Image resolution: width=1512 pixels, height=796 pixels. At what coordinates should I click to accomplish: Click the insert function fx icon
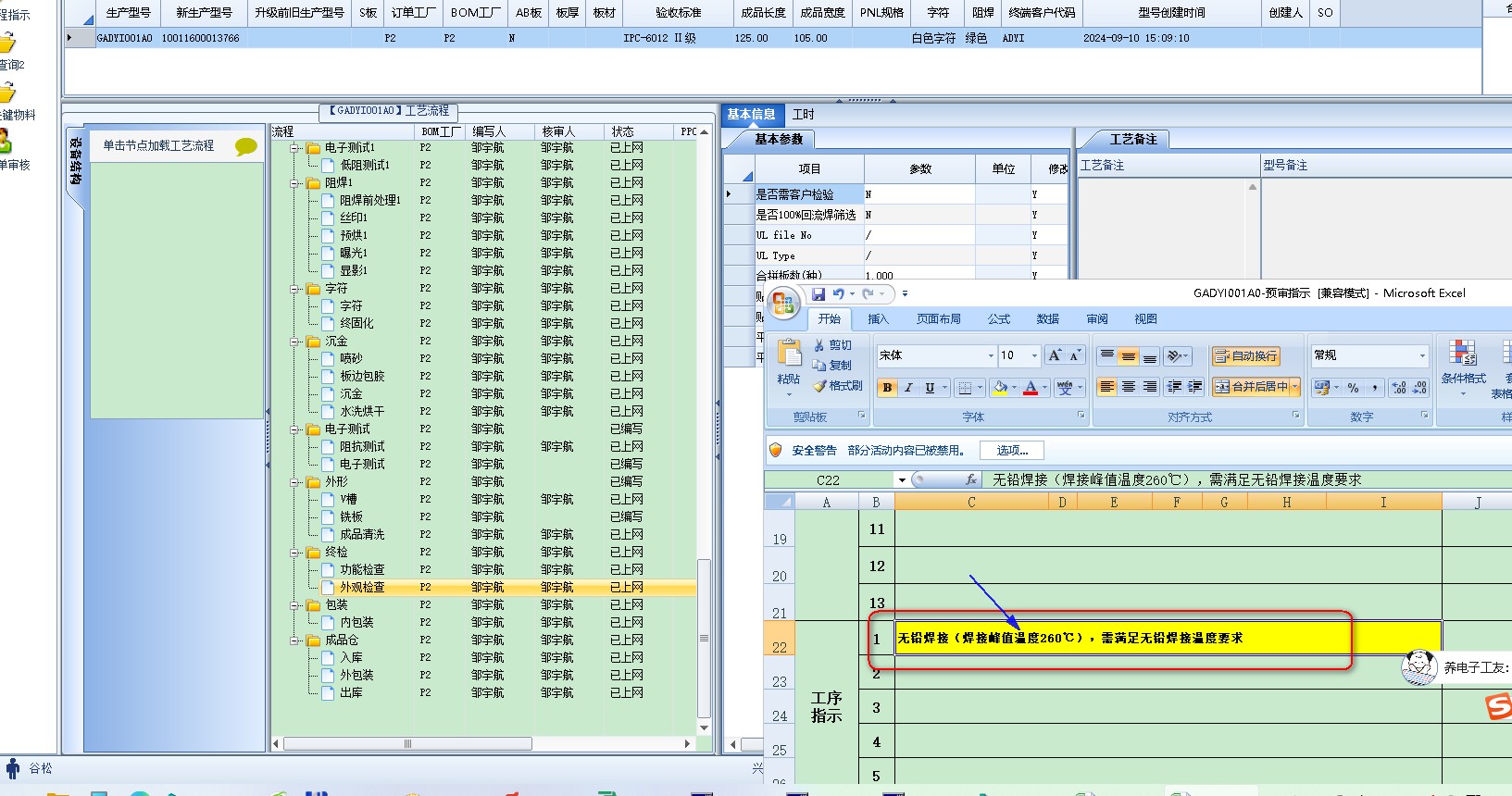tap(970, 479)
